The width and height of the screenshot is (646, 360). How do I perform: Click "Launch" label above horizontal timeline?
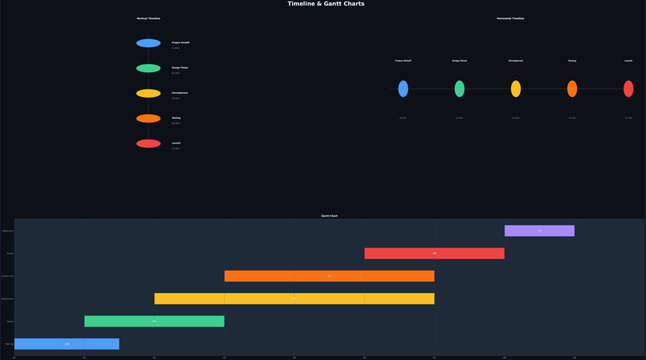coord(628,61)
